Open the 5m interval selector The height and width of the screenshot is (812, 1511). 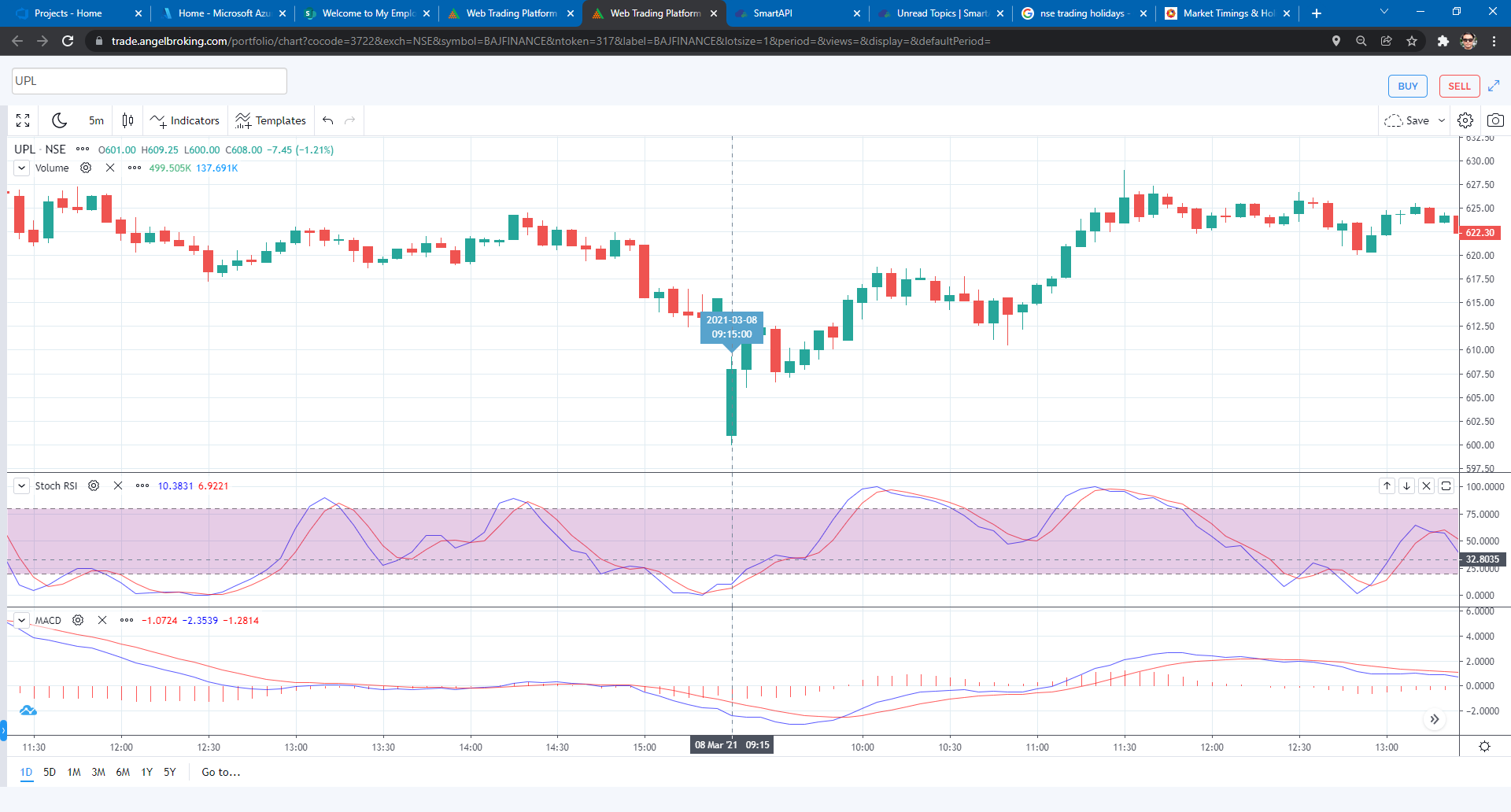(96, 120)
